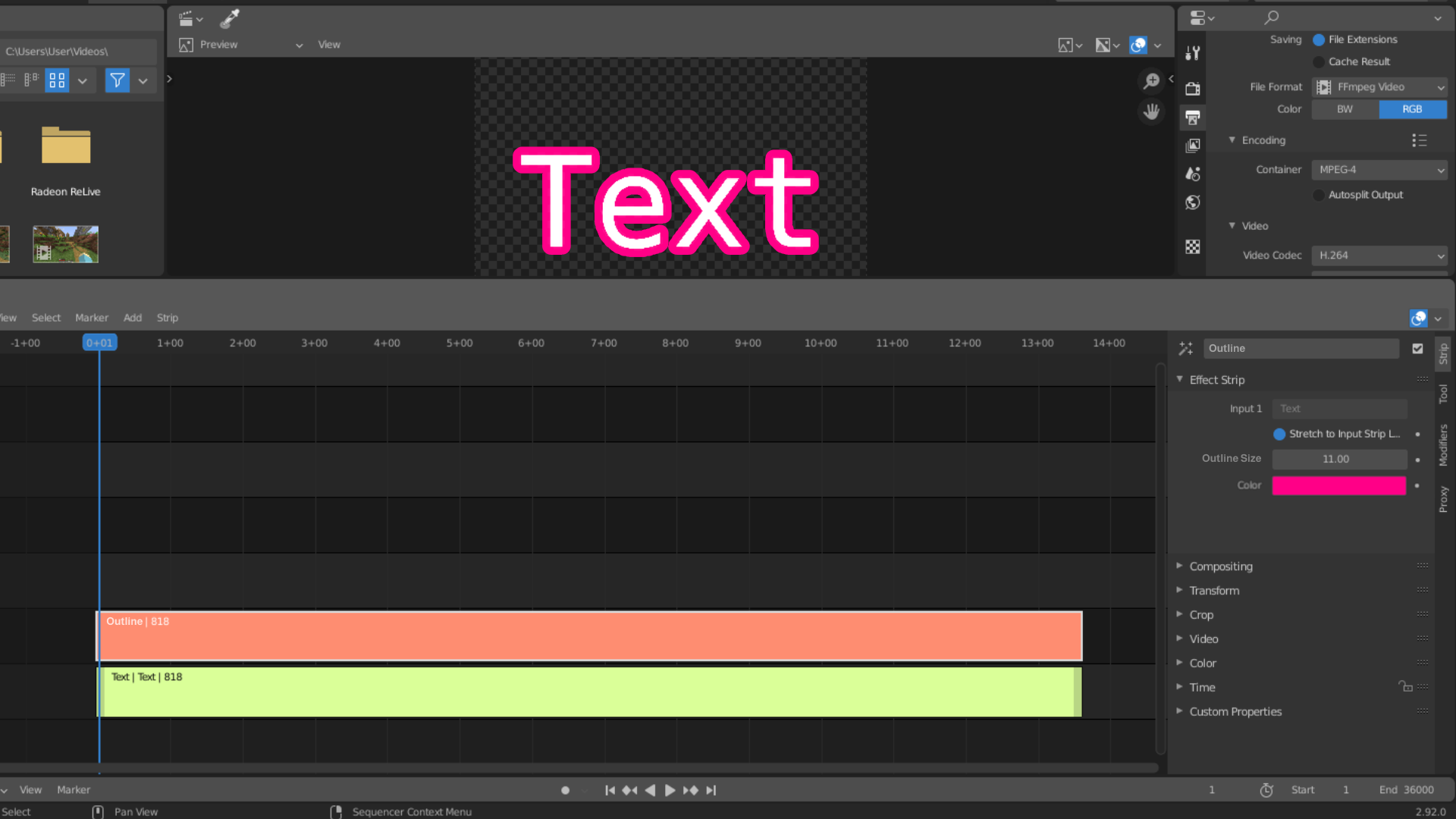Screen dimensions: 1456x819
Task: Open the Video Codec H.264 dropdown
Action: click(x=1379, y=256)
